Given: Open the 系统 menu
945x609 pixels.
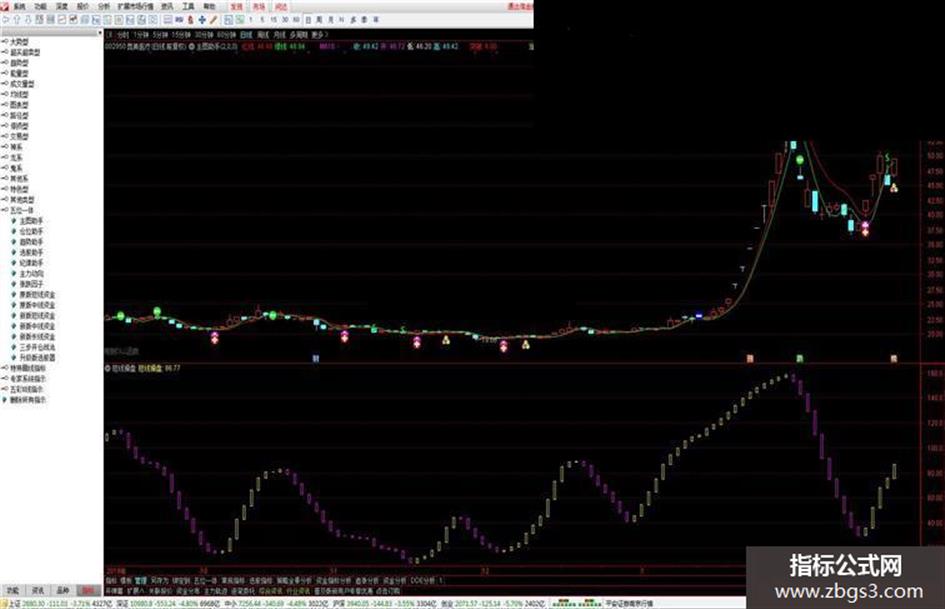Looking at the screenshot, I should point(19,7).
